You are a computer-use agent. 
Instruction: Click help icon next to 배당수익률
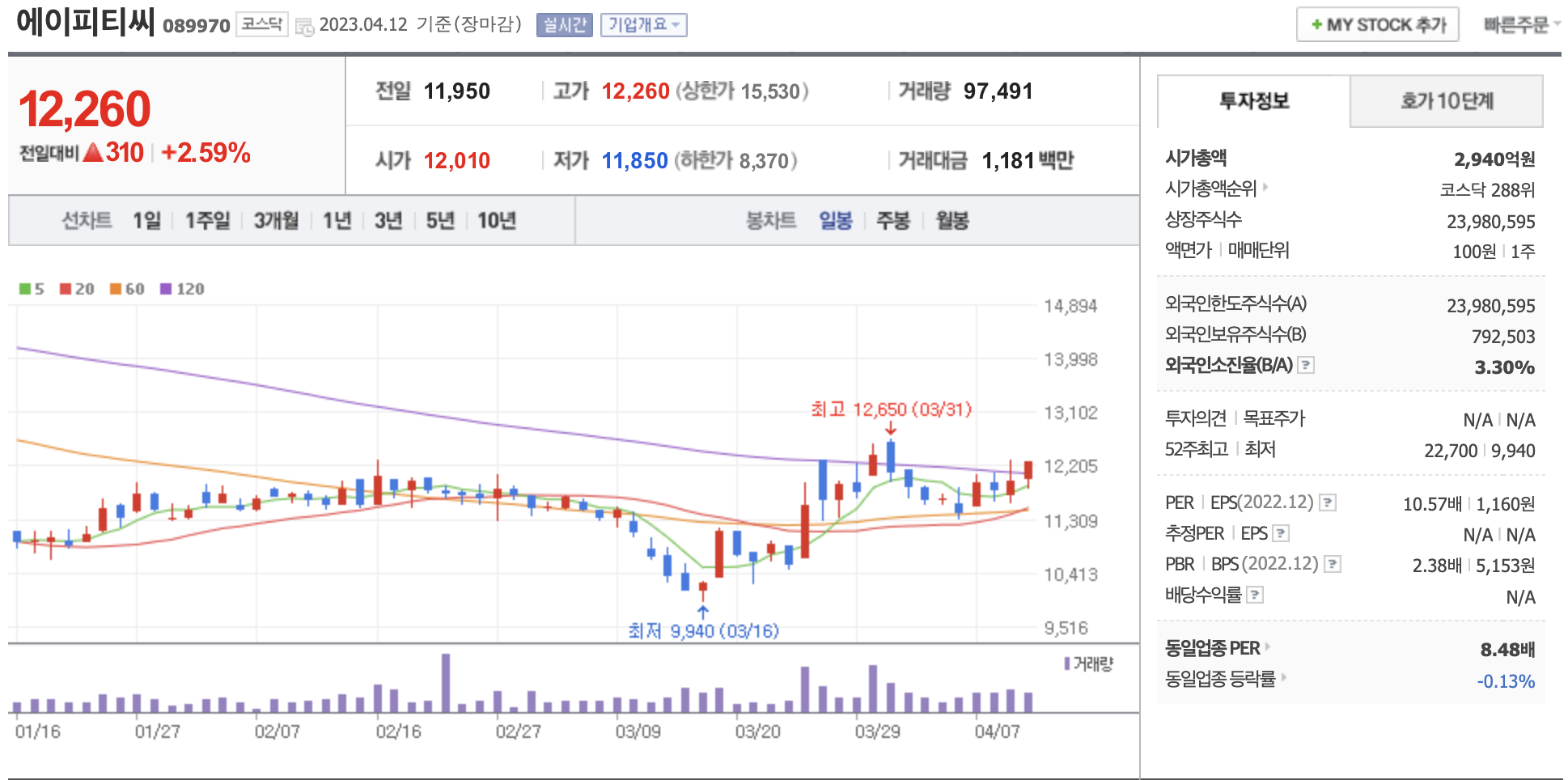pyautogui.click(x=1254, y=596)
